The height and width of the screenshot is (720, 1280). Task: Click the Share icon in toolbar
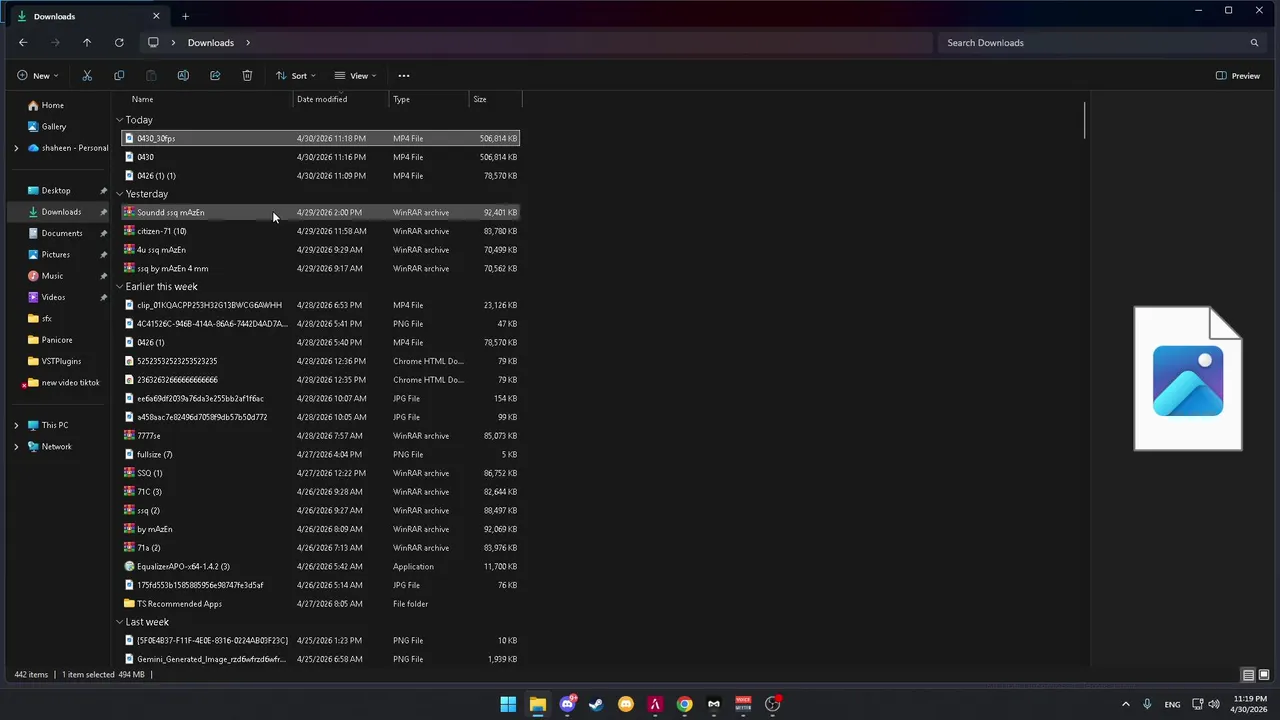[x=215, y=76]
